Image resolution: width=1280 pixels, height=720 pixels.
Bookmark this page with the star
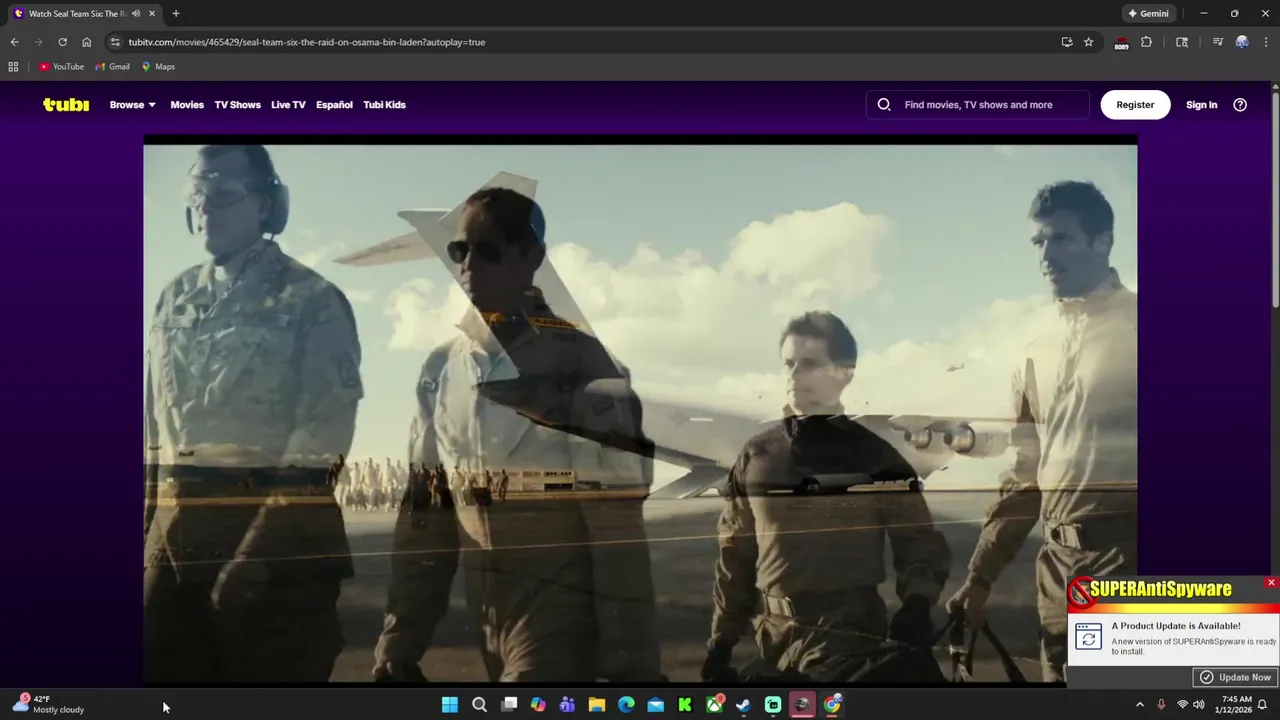pyautogui.click(x=1089, y=42)
